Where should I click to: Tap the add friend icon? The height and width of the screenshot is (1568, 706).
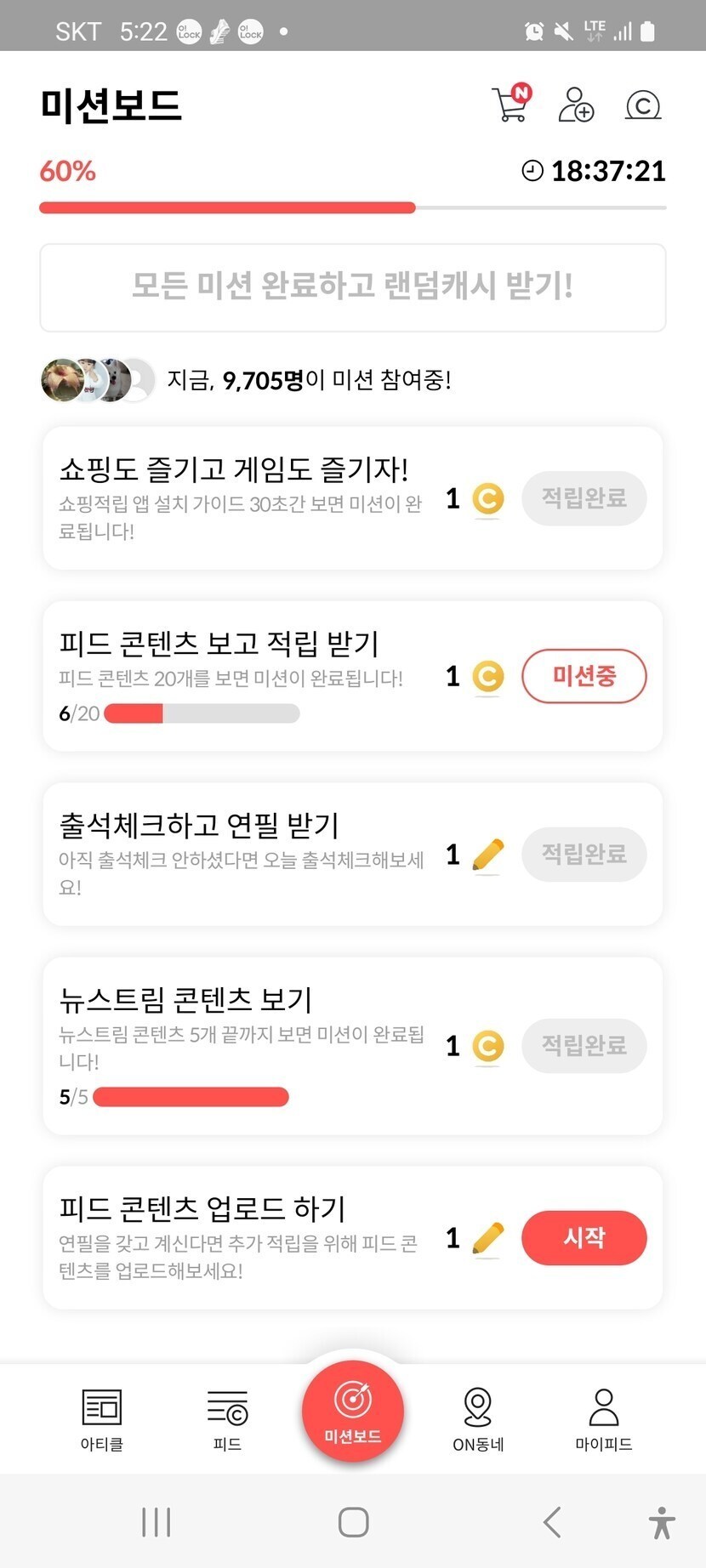tap(576, 105)
